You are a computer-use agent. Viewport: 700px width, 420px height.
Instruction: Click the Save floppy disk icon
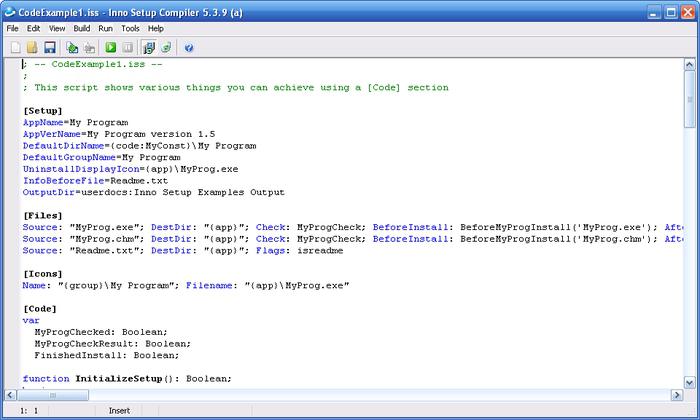click(50, 47)
